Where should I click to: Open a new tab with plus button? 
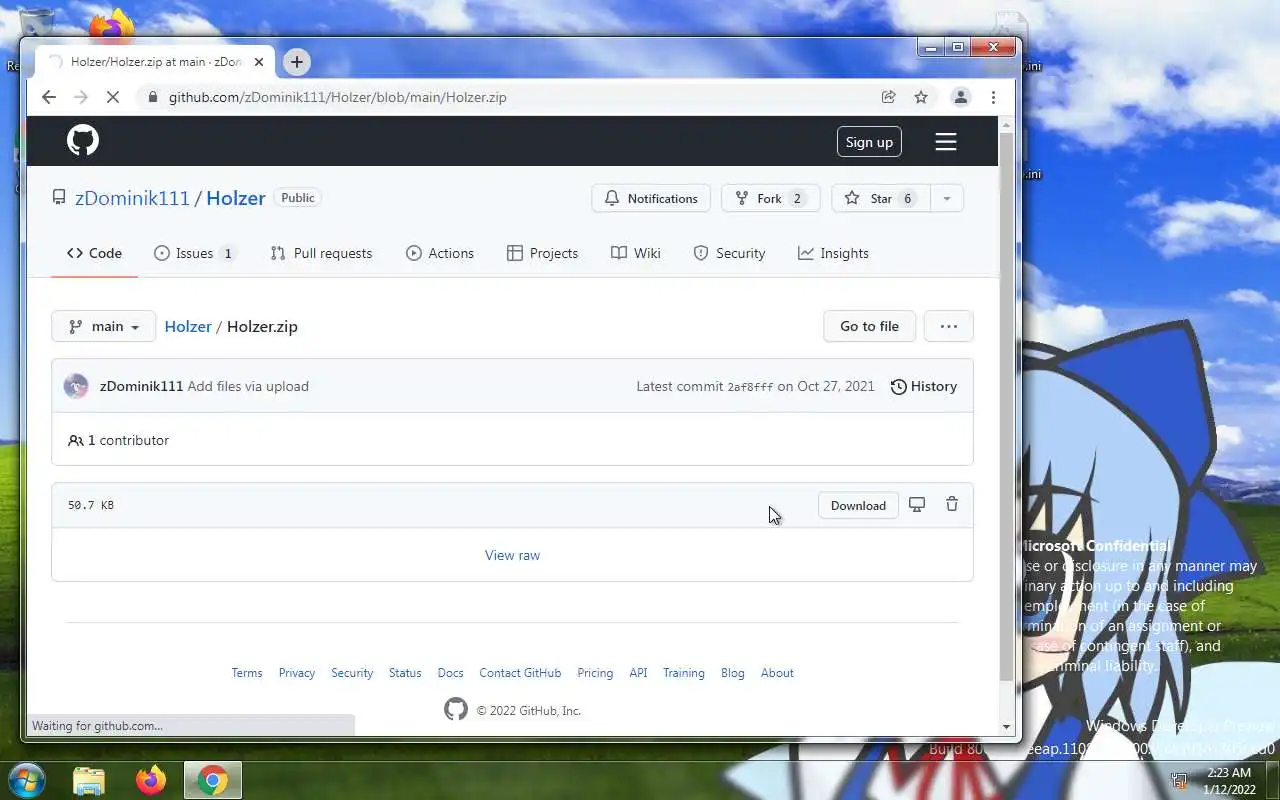pyautogui.click(x=297, y=62)
